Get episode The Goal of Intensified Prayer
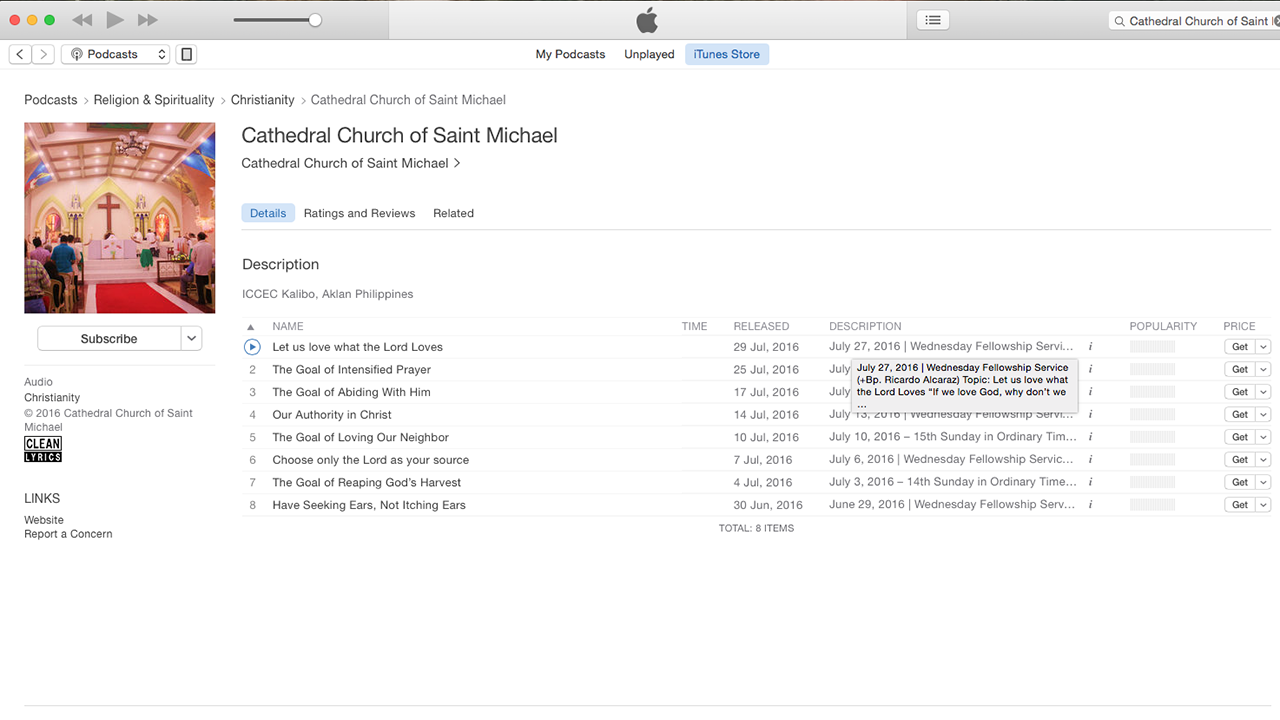The image size is (1280, 720). (1240, 370)
